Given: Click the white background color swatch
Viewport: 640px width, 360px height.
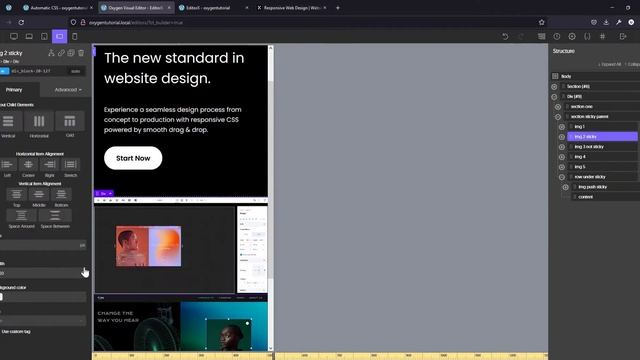Looking at the screenshot, I should pyautogui.click(x=1, y=297).
